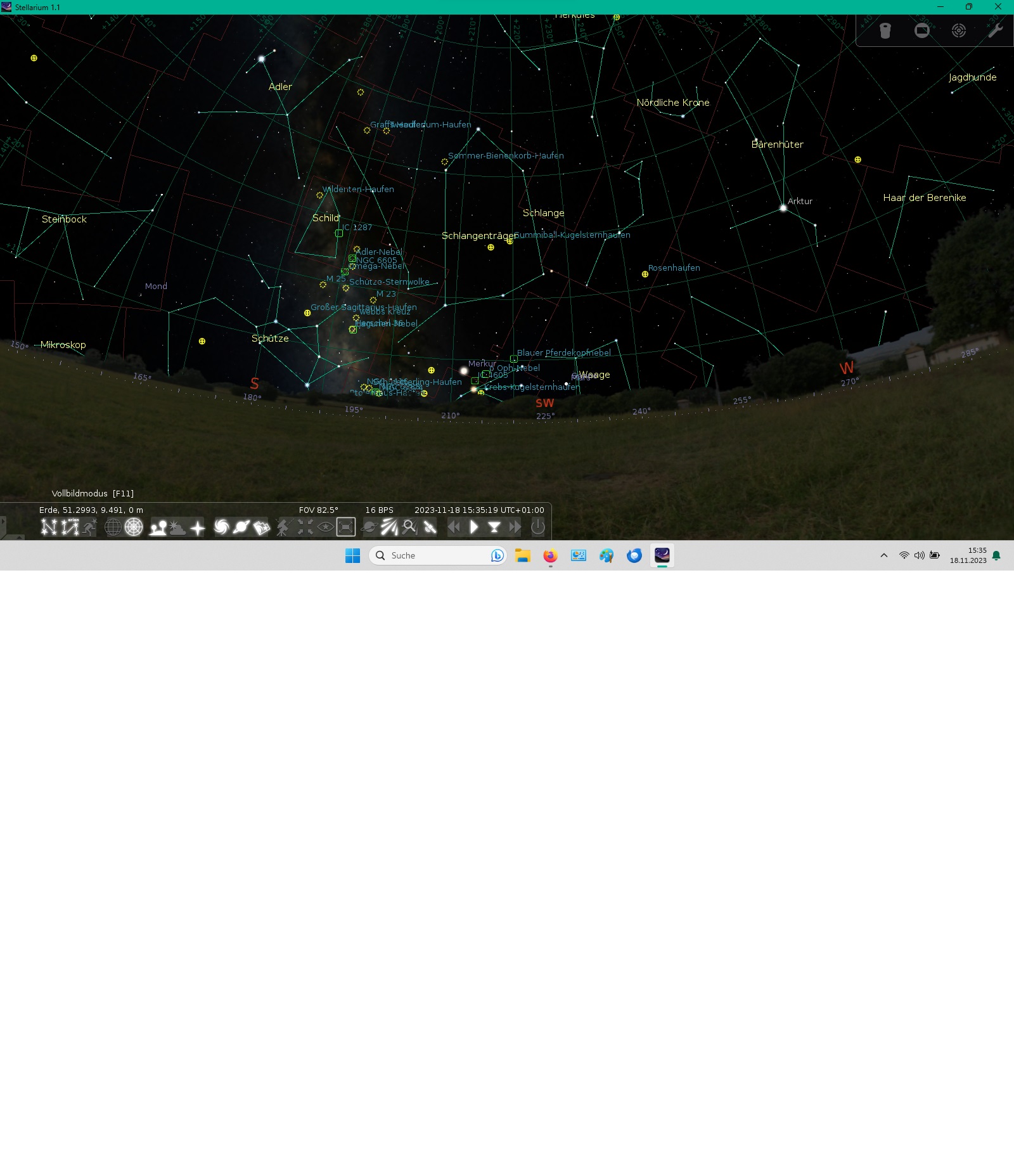This screenshot has width=1014, height=1176.
Task: Click the FOV 82.5° readout
Action: point(319,510)
